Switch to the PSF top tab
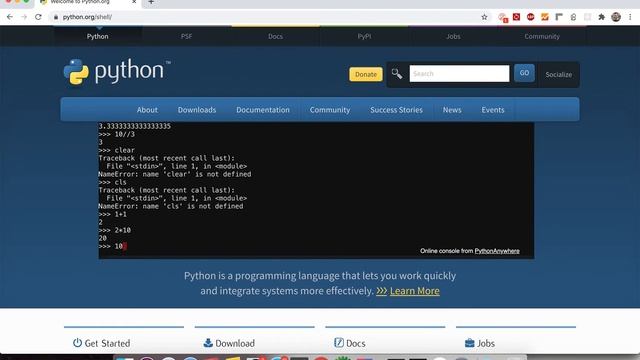Viewport: 640px width, 360px height. click(x=187, y=36)
